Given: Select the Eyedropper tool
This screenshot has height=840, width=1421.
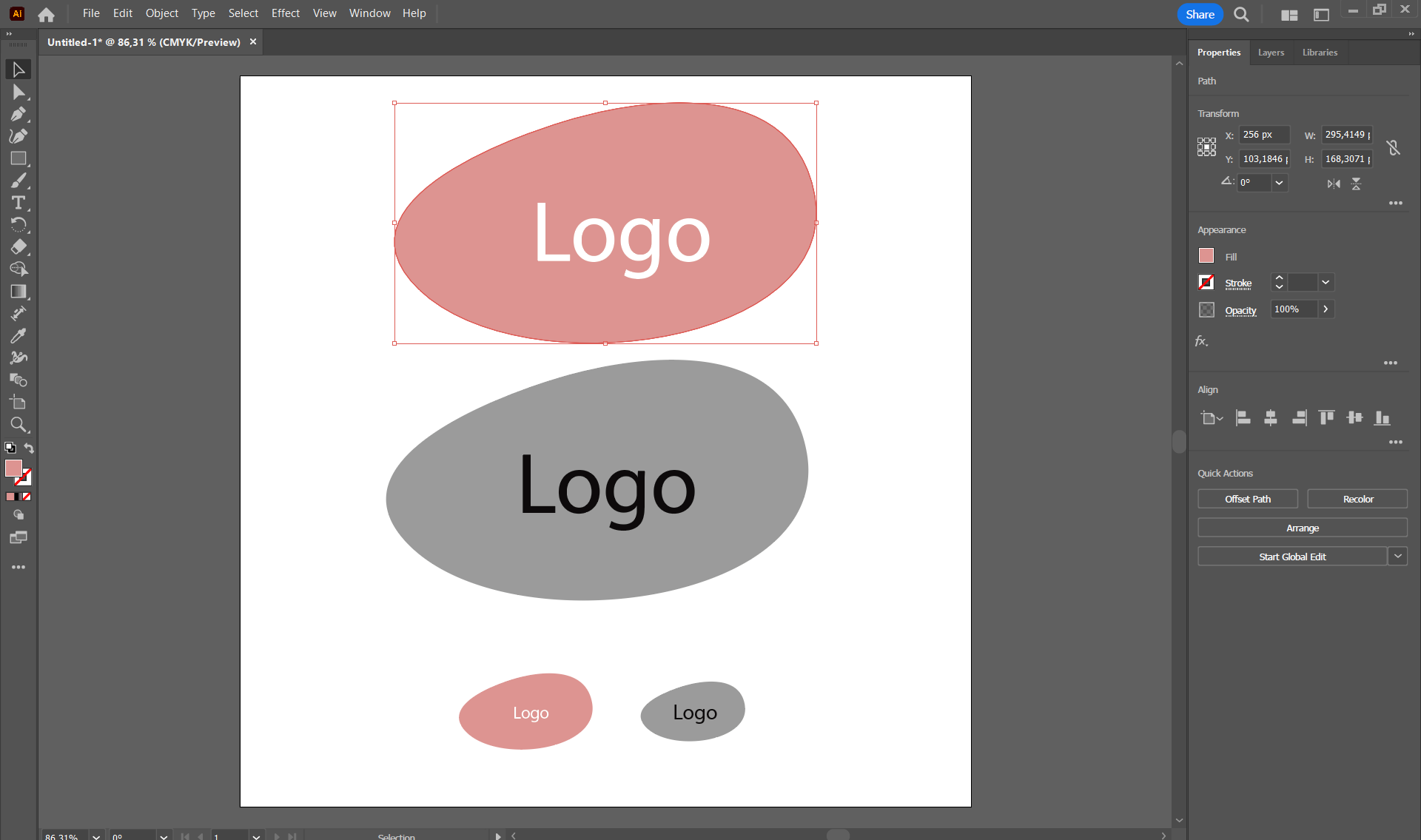Looking at the screenshot, I should coord(18,336).
